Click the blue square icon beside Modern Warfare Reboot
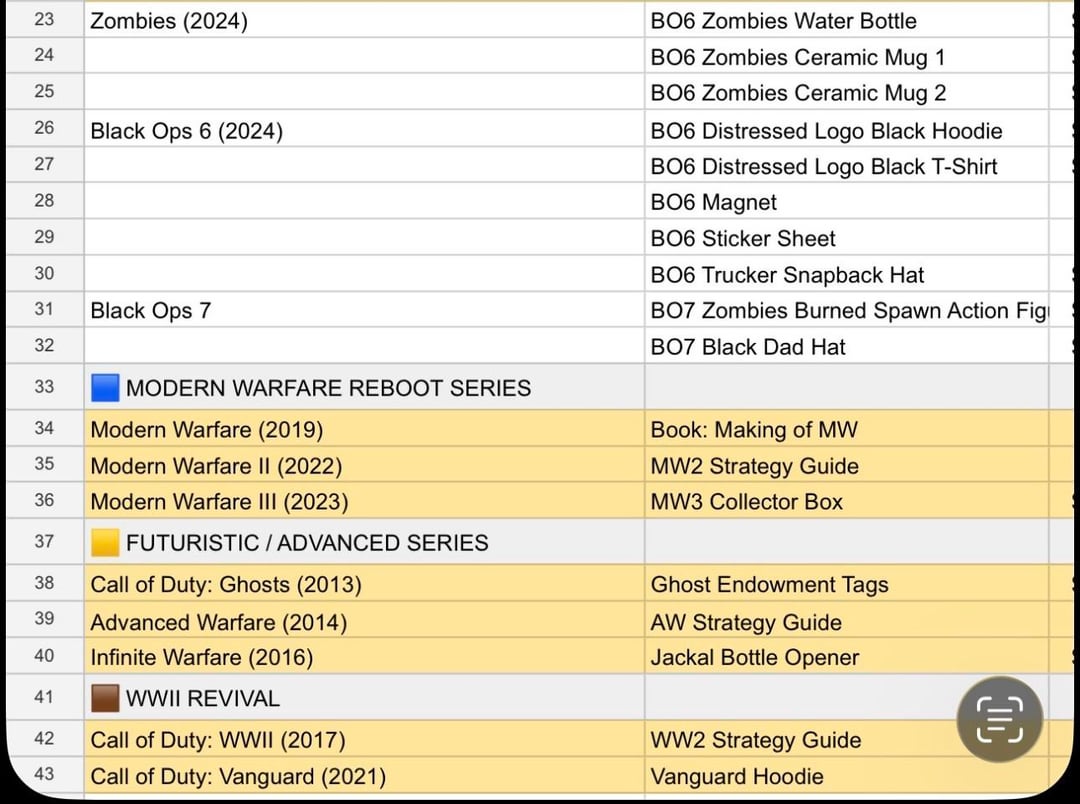Image resolution: width=1080 pixels, height=804 pixels. click(x=105, y=388)
